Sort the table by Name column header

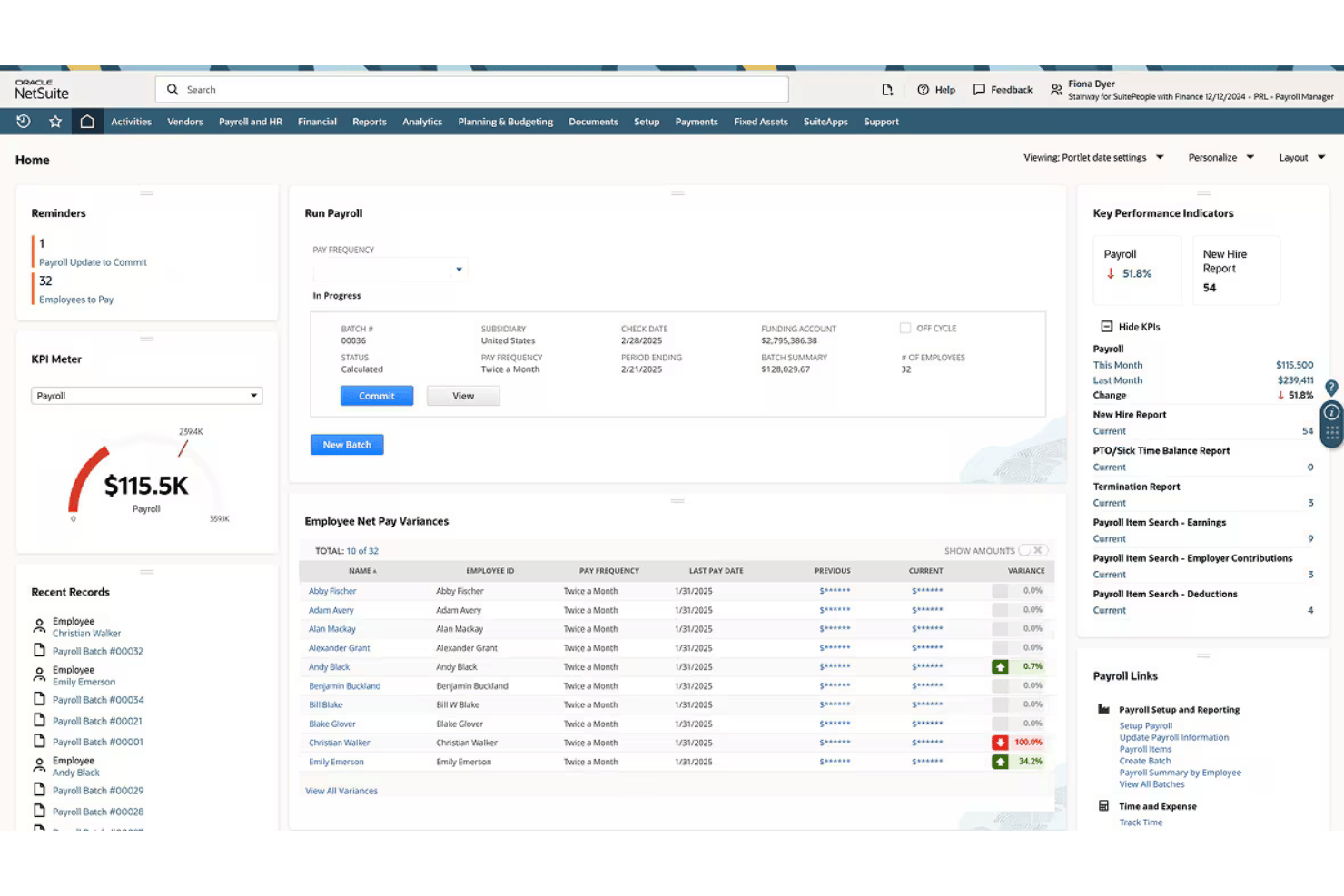coord(361,571)
